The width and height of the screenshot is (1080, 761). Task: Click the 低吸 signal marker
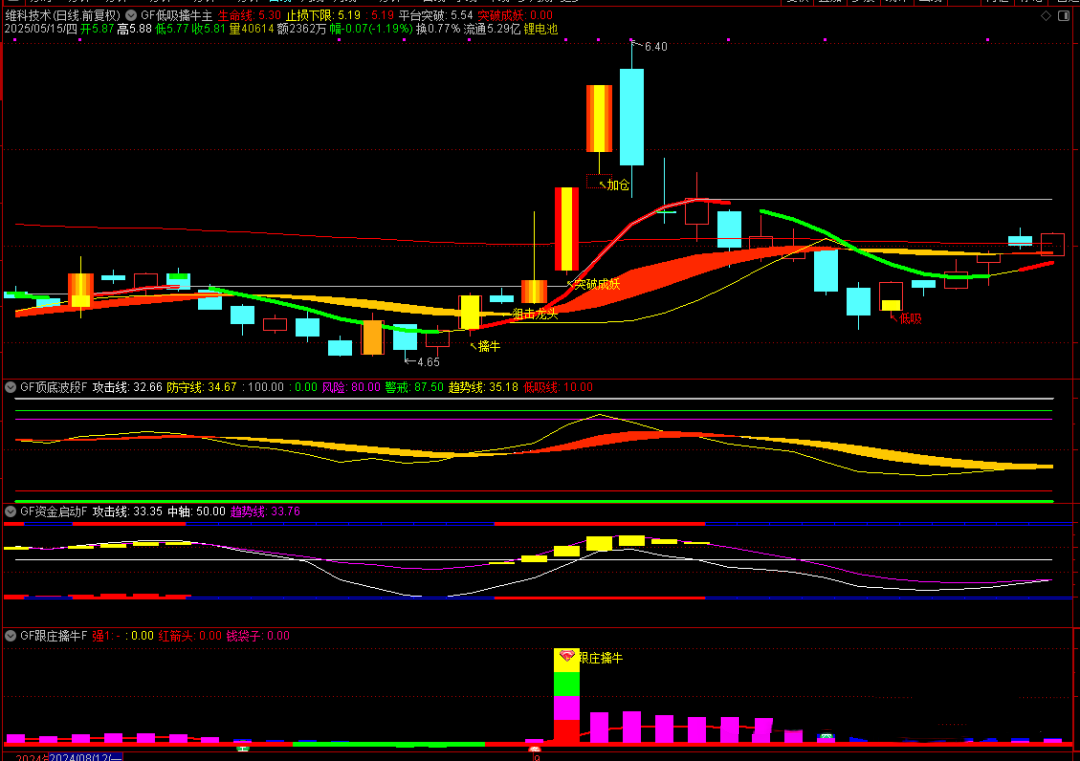click(x=909, y=318)
